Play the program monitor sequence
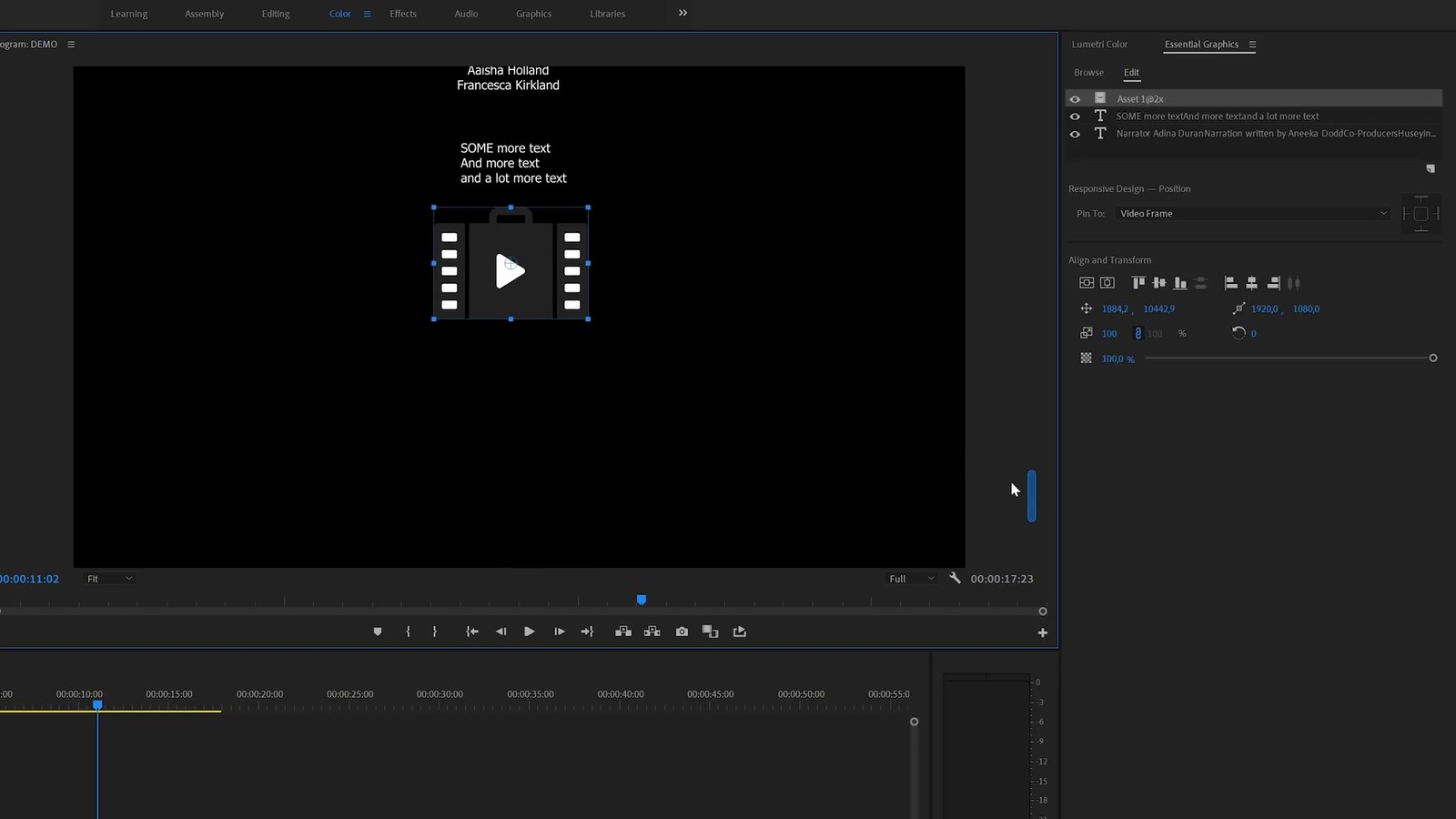 click(529, 632)
